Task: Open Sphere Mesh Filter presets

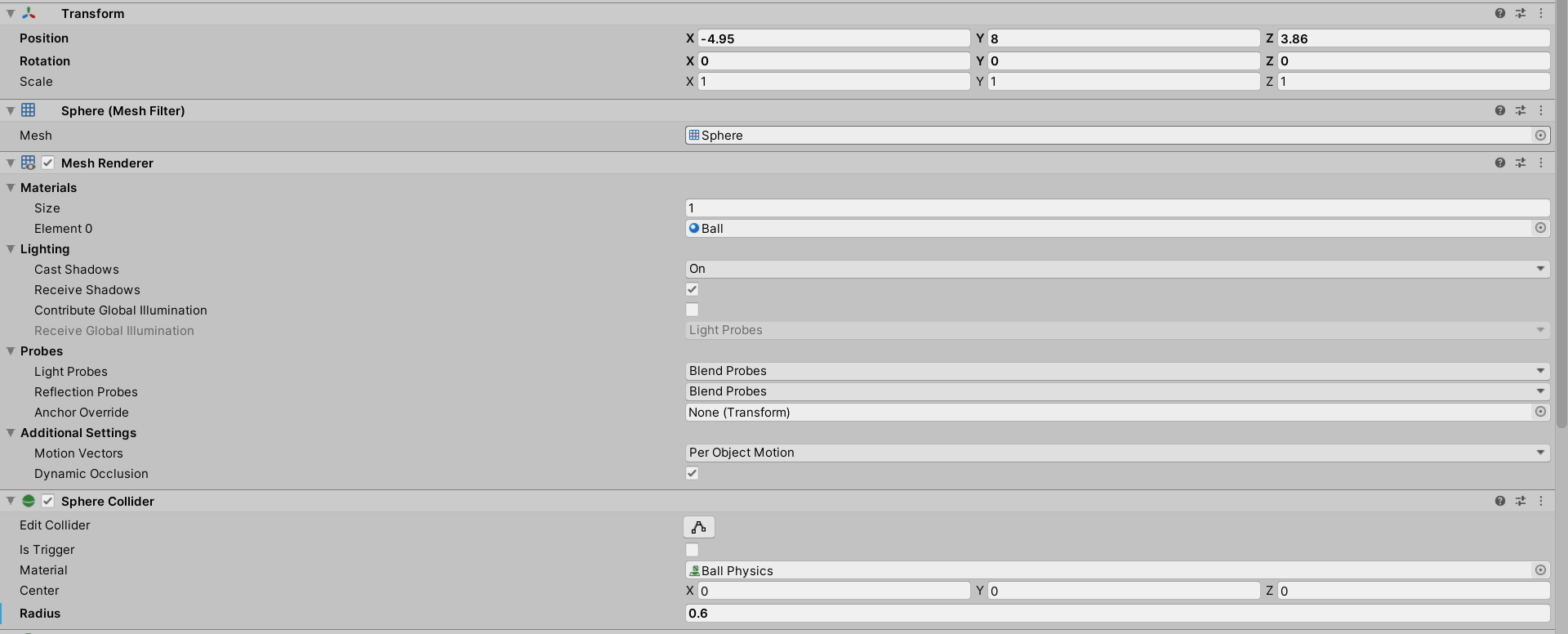Action: 1521,110
